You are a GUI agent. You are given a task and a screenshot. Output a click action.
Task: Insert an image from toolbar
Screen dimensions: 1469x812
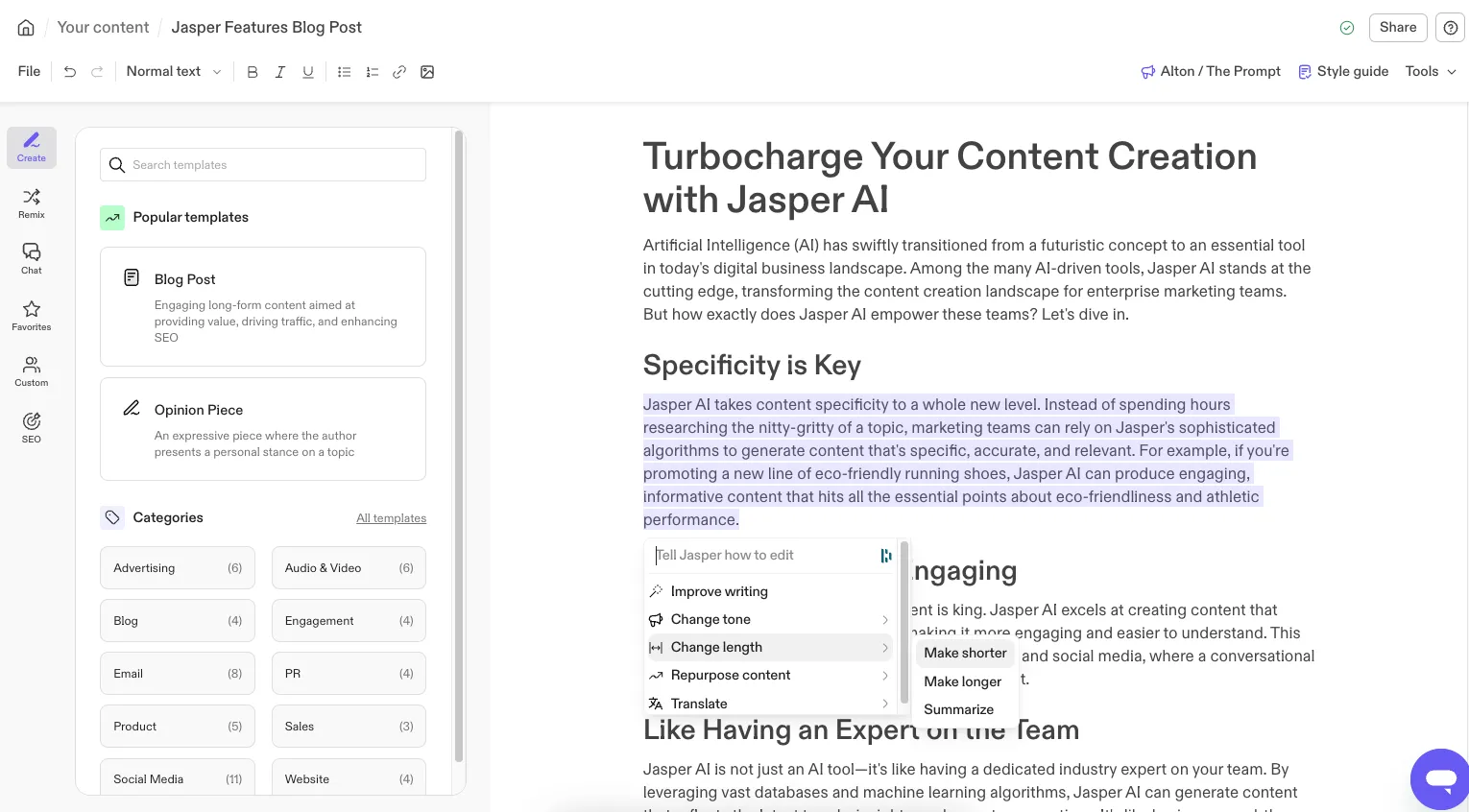click(427, 72)
